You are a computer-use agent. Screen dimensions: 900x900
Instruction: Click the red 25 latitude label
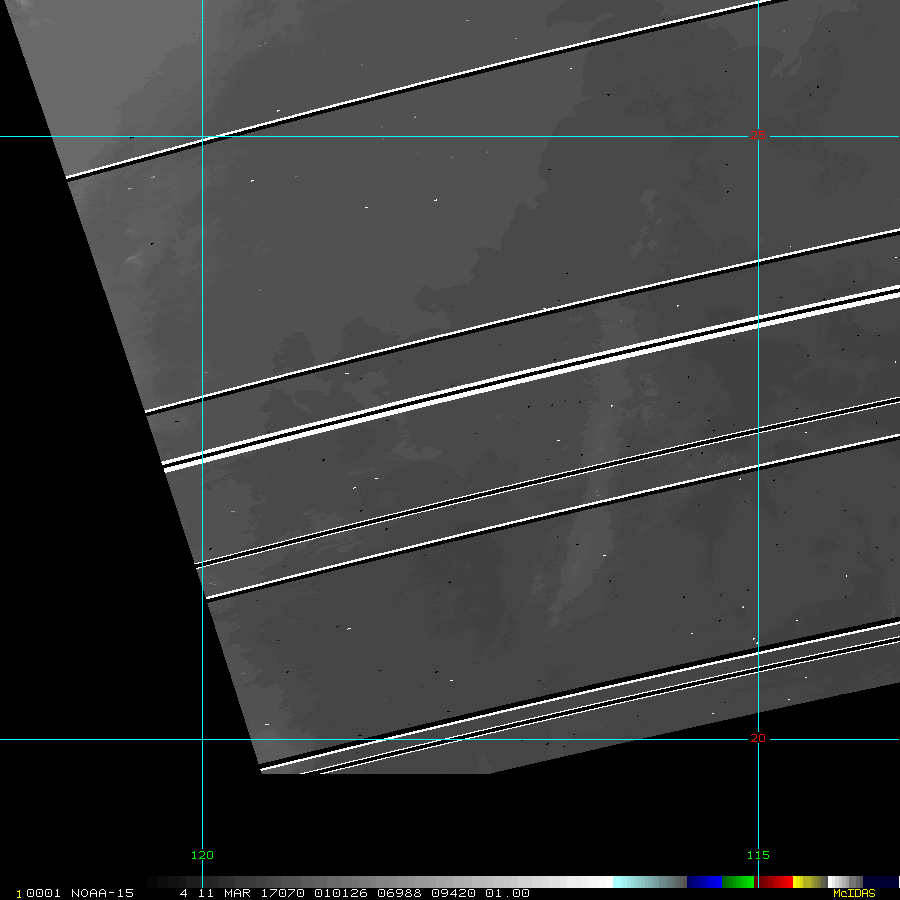point(758,136)
